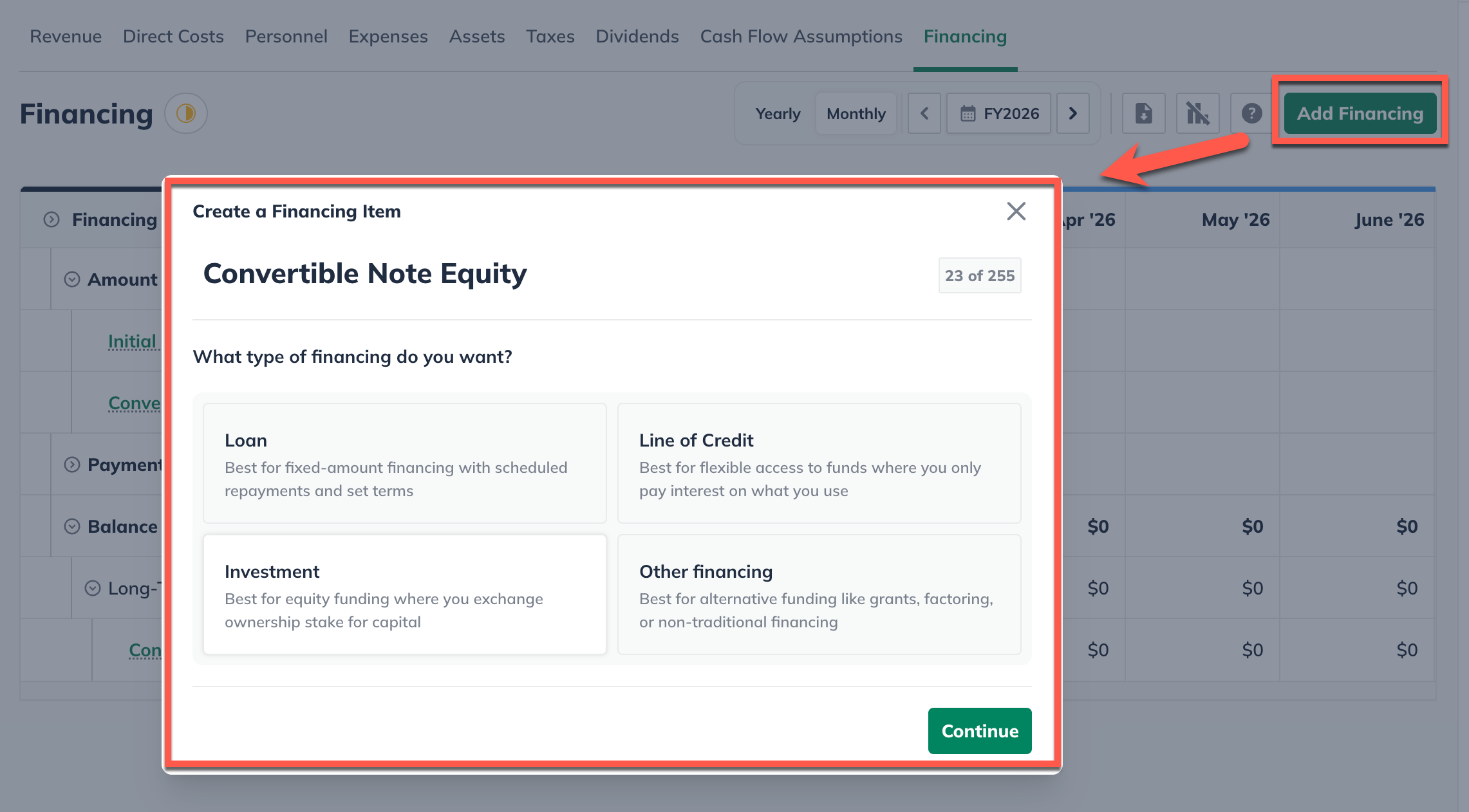Click the export document icon
The height and width of the screenshot is (812, 1469).
1143,113
